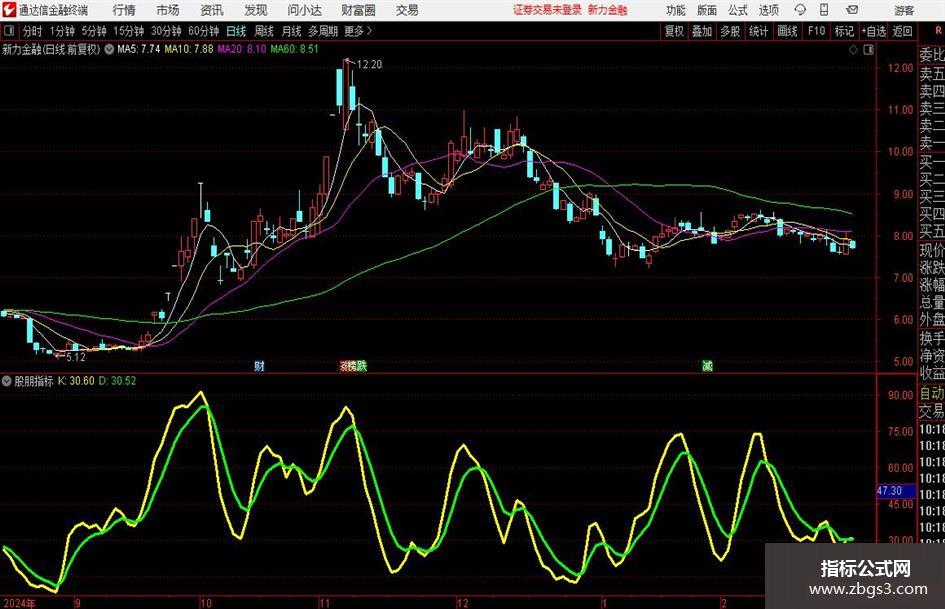Image resolution: width=945 pixels, height=609 pixels.
Task: Click the diamond icon above the price axis
Action: 853,50
